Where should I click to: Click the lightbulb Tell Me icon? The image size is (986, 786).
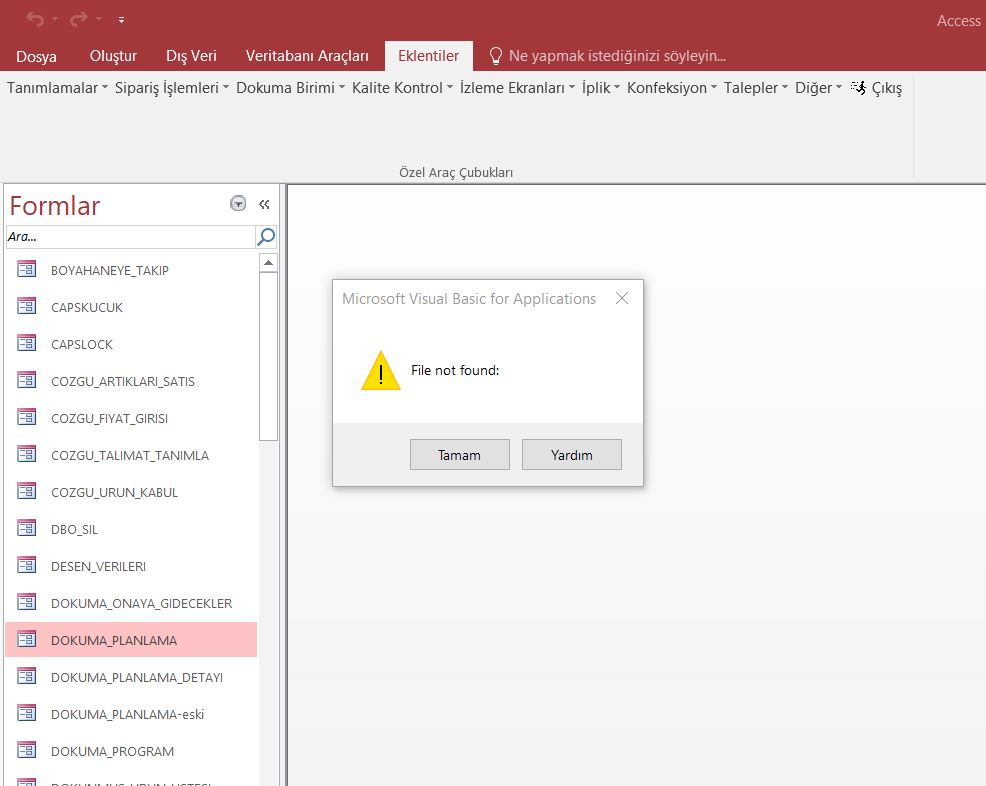pos(495,56)
